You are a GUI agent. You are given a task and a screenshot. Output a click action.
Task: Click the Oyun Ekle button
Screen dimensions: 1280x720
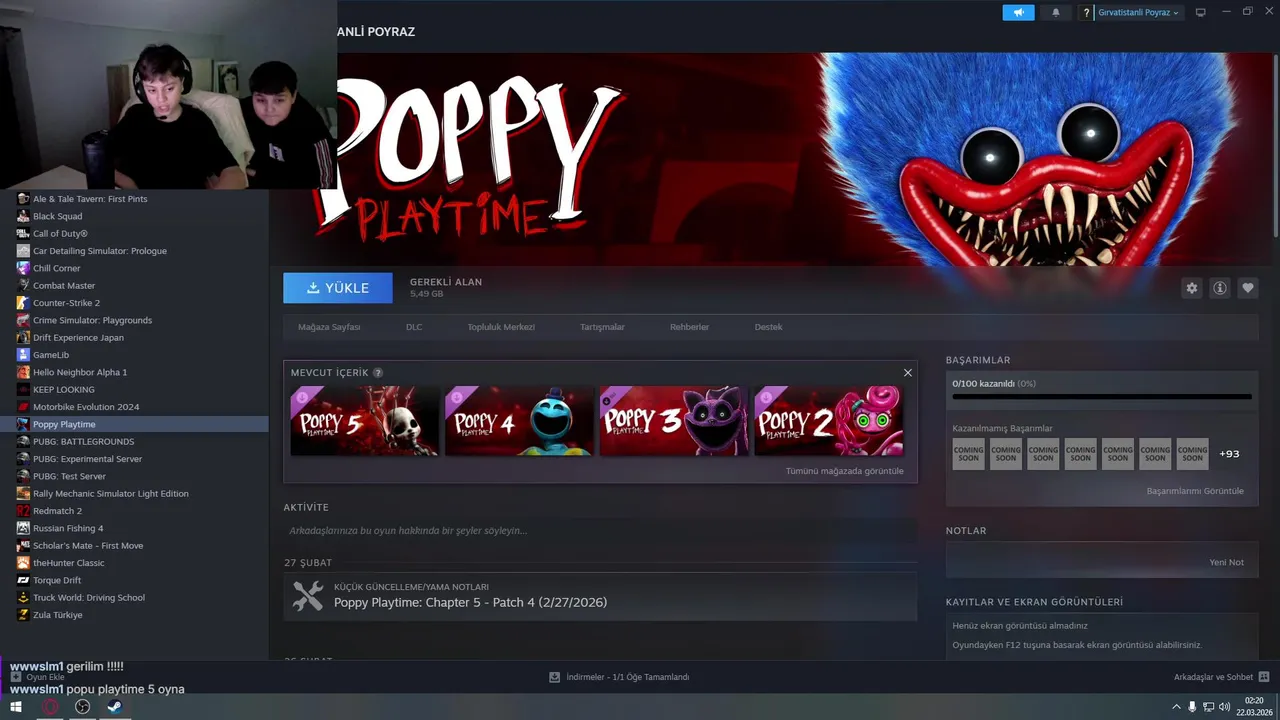[x=38, y=677]
